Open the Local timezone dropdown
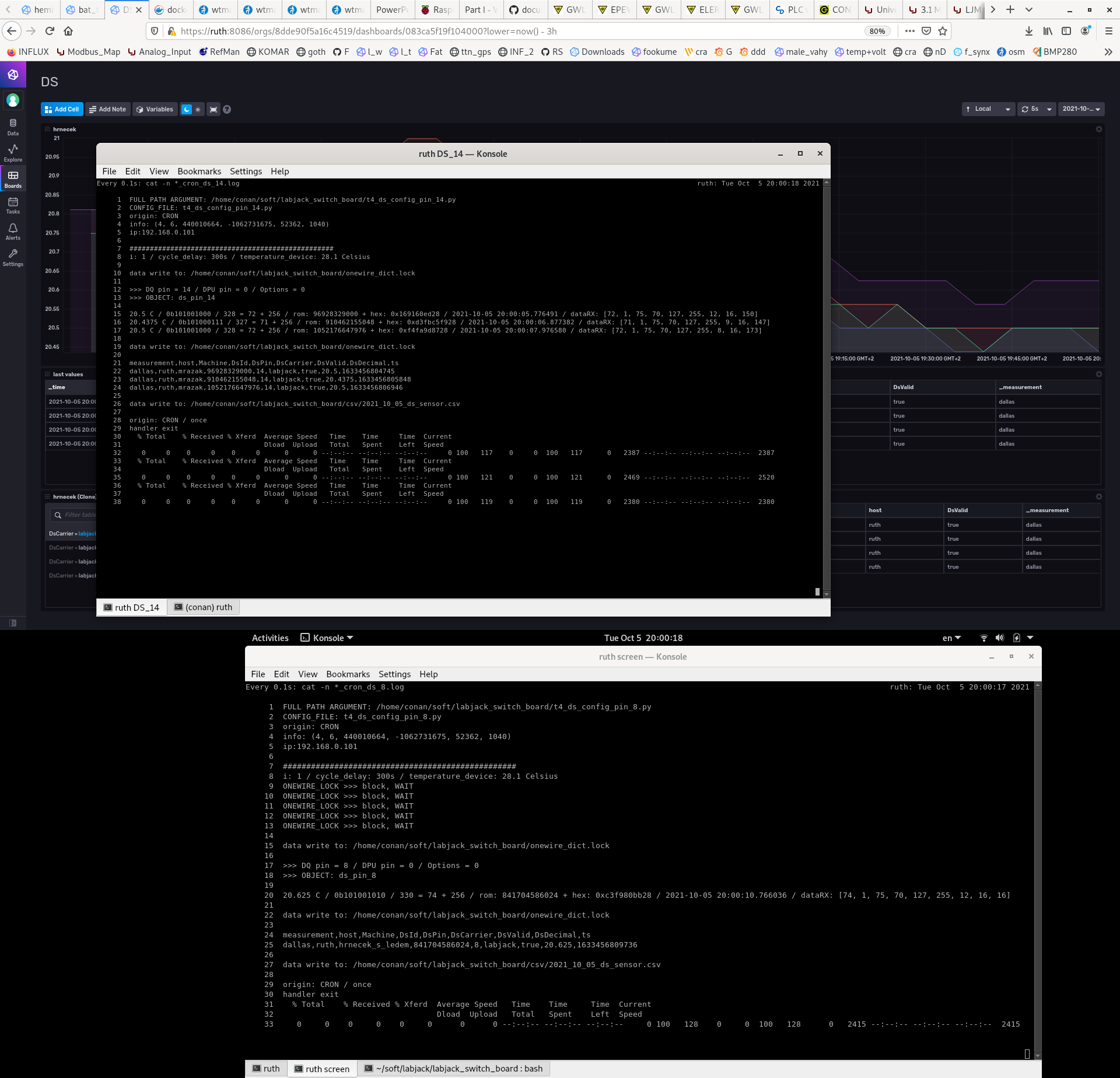 (x=988, y=109)
